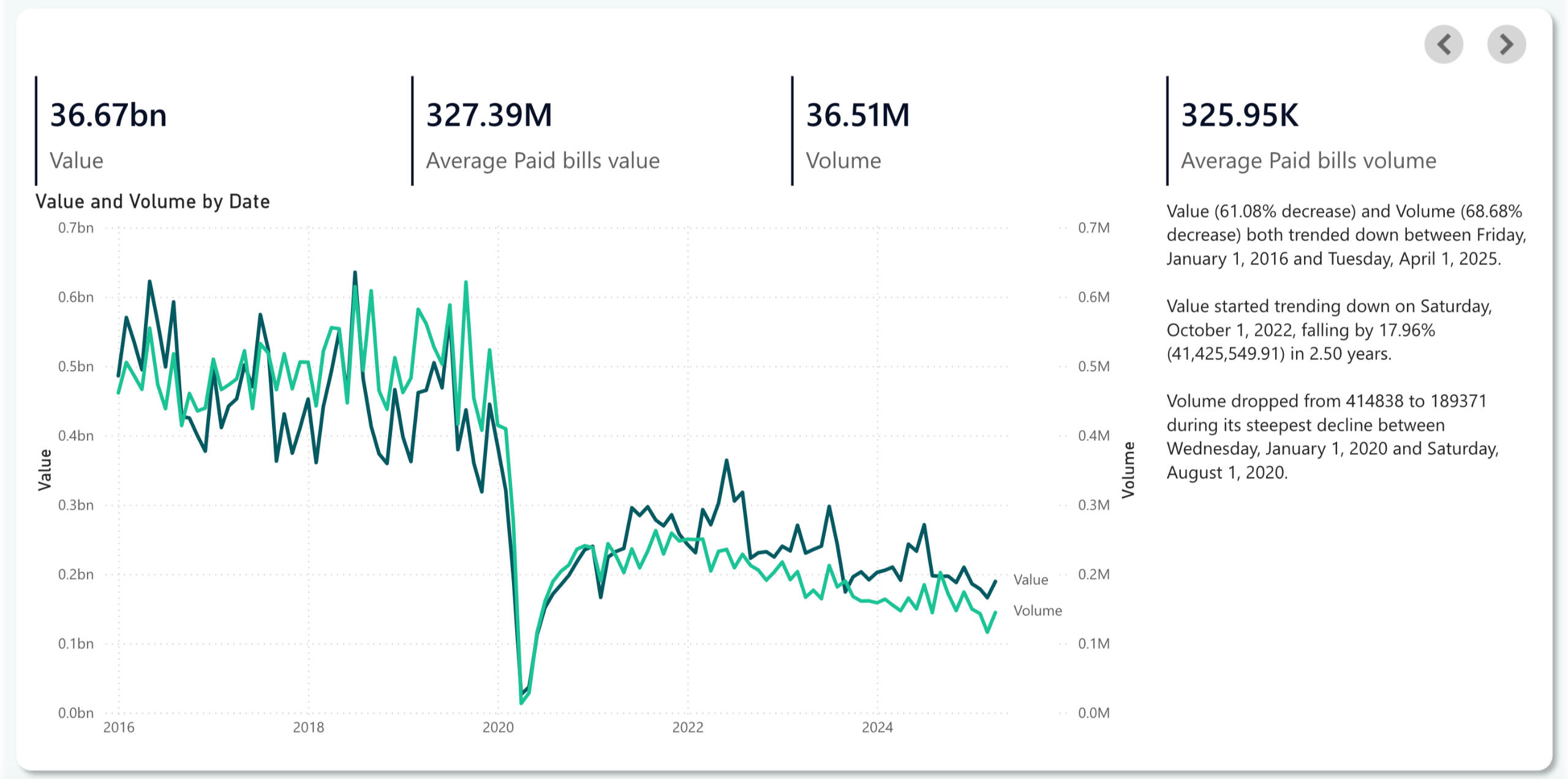The image size is (1568, 779).
Task: Click the narrative about Volume's steepest decline
Action: click(1332, 437)
